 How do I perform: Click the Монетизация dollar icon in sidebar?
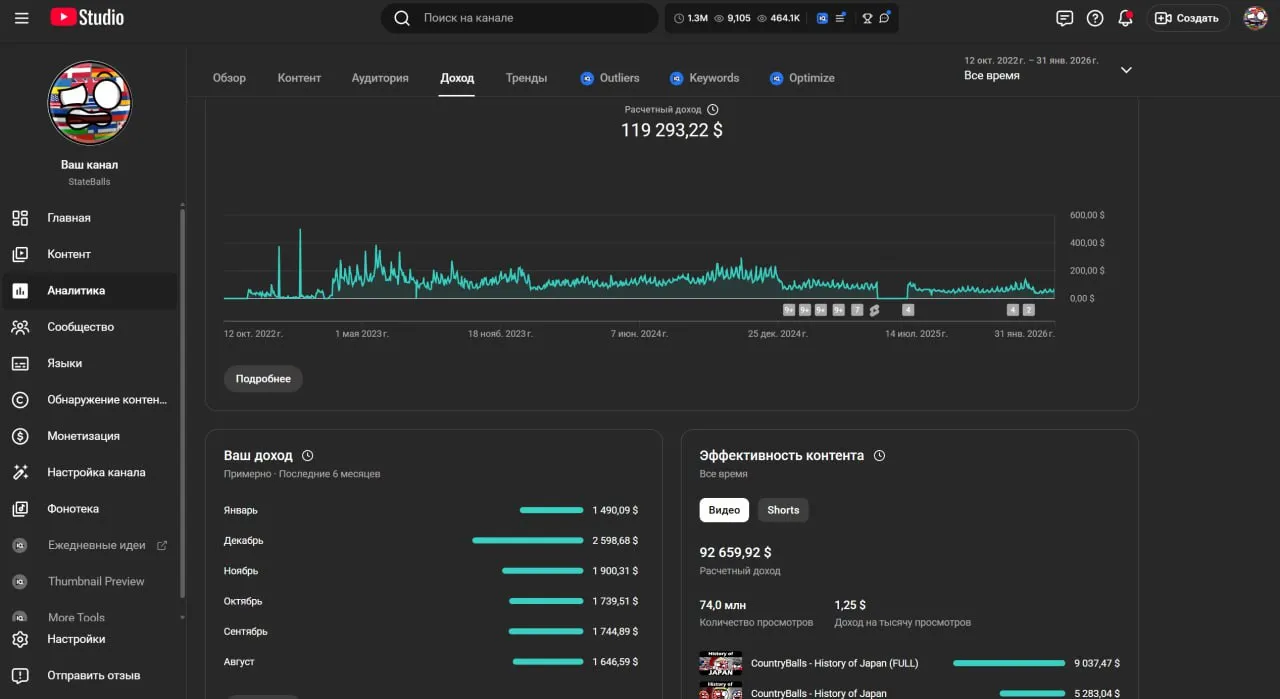(20, 436)
